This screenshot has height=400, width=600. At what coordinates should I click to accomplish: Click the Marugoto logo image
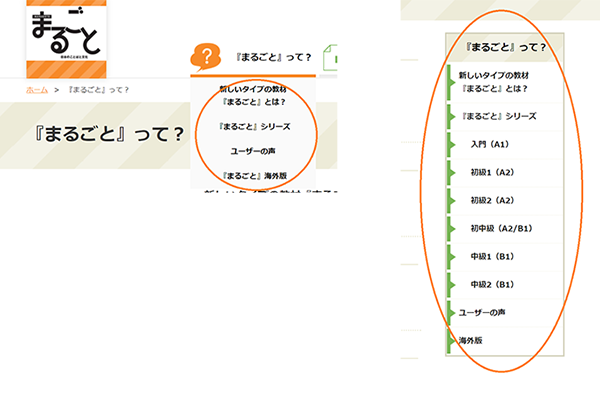pos(66,39)
